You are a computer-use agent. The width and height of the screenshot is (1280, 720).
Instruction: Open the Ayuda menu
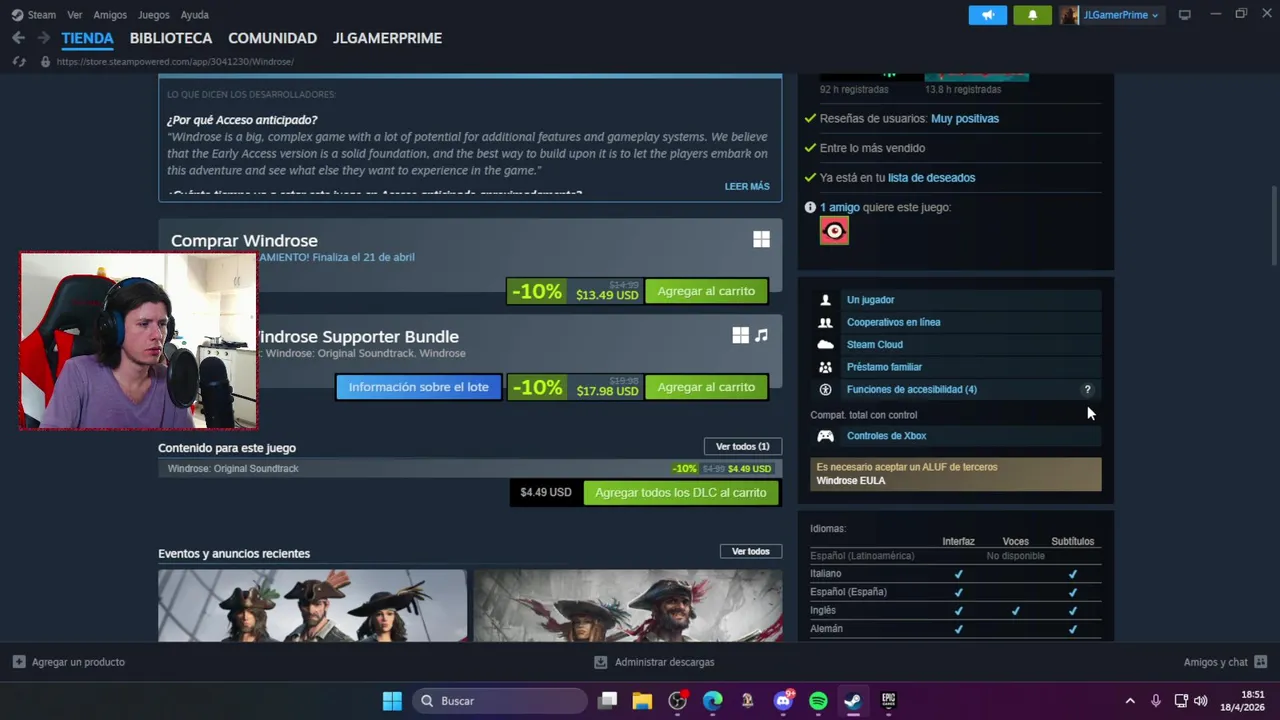click(x=195, y=15)
